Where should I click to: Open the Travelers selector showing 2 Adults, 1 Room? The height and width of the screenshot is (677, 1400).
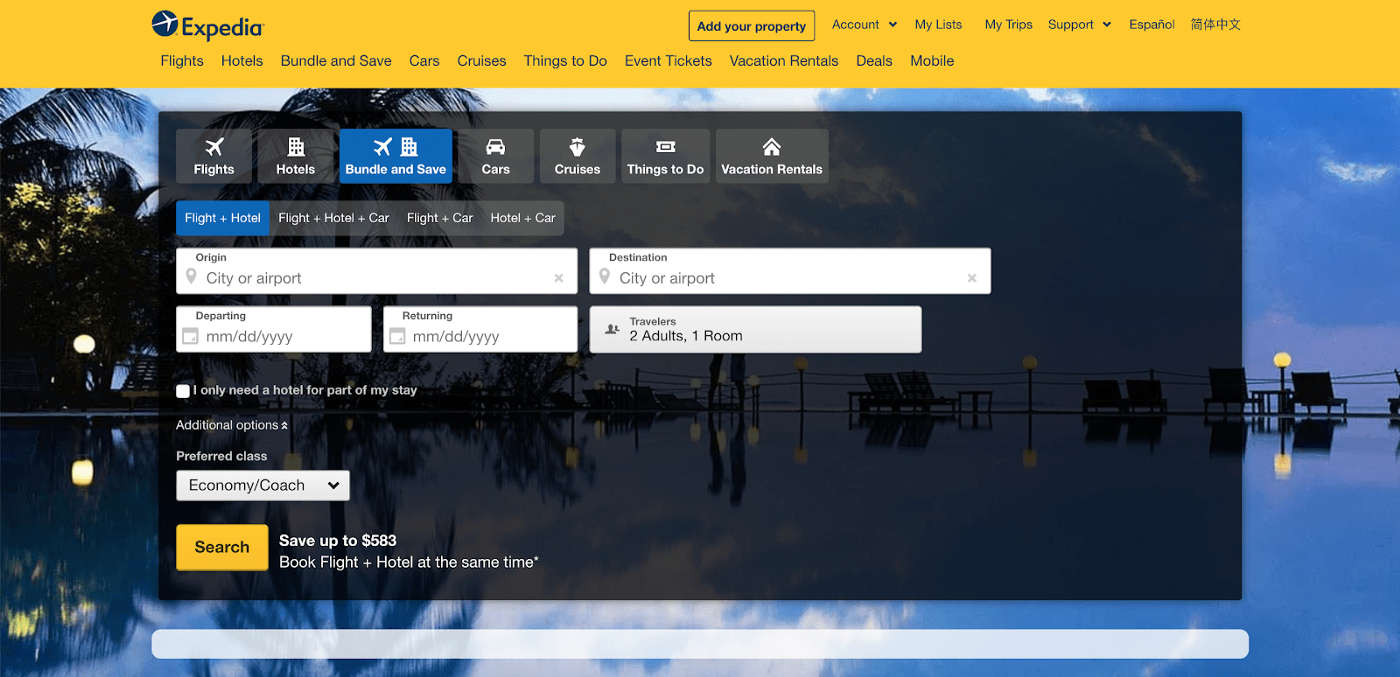tap(755, 329)
